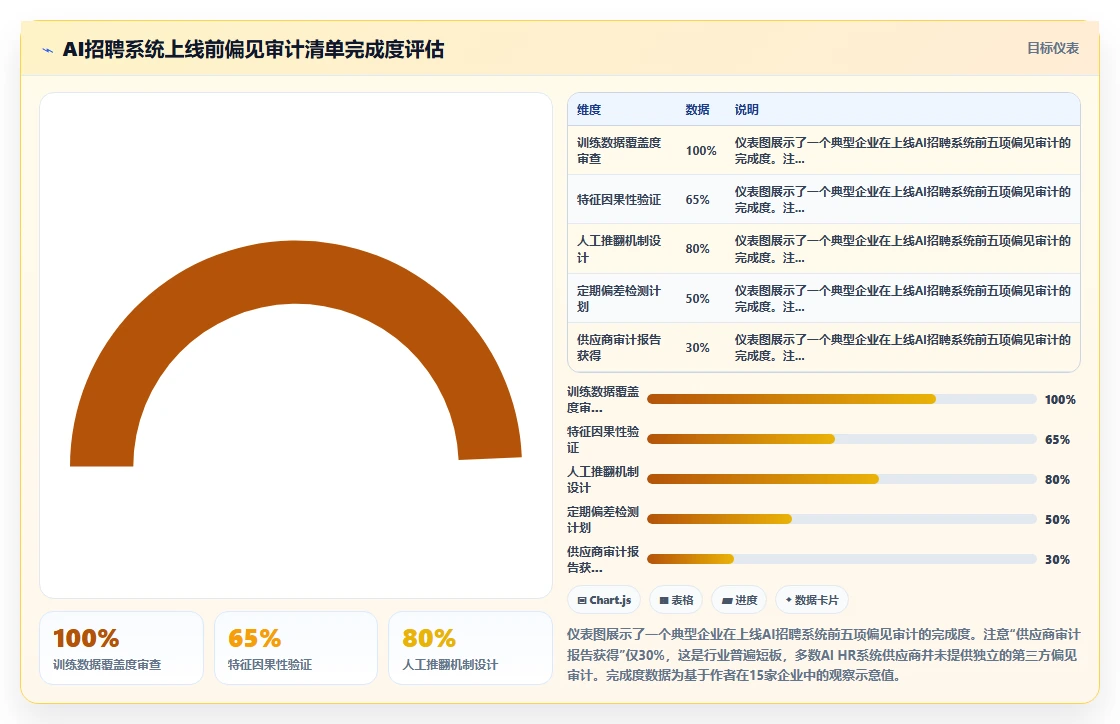Select the 数据卡片 chip
The width and height of the screenshot is (1120, 724).
(811, 600)
